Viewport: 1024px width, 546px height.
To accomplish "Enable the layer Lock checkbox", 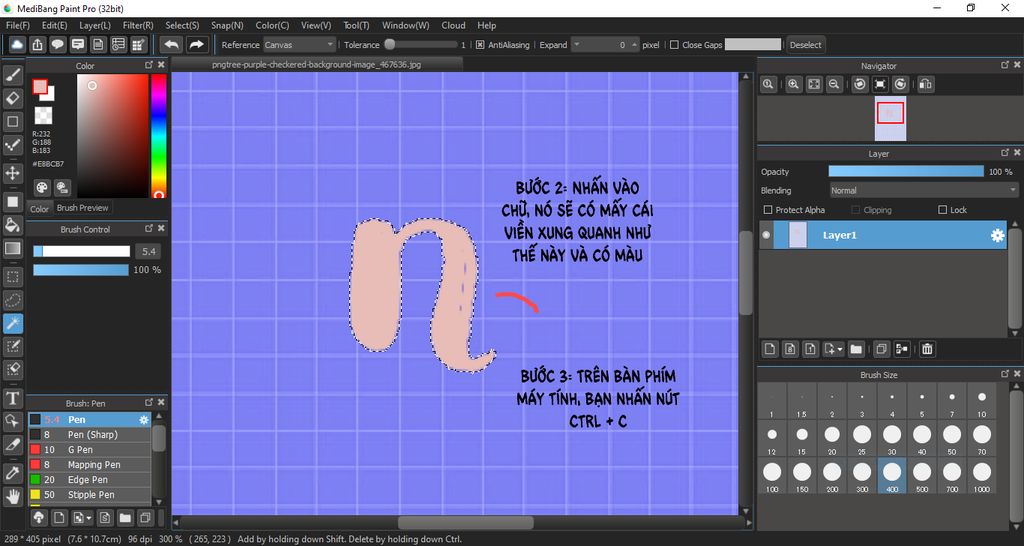I will pyautogui.click(x=942, y=210).
